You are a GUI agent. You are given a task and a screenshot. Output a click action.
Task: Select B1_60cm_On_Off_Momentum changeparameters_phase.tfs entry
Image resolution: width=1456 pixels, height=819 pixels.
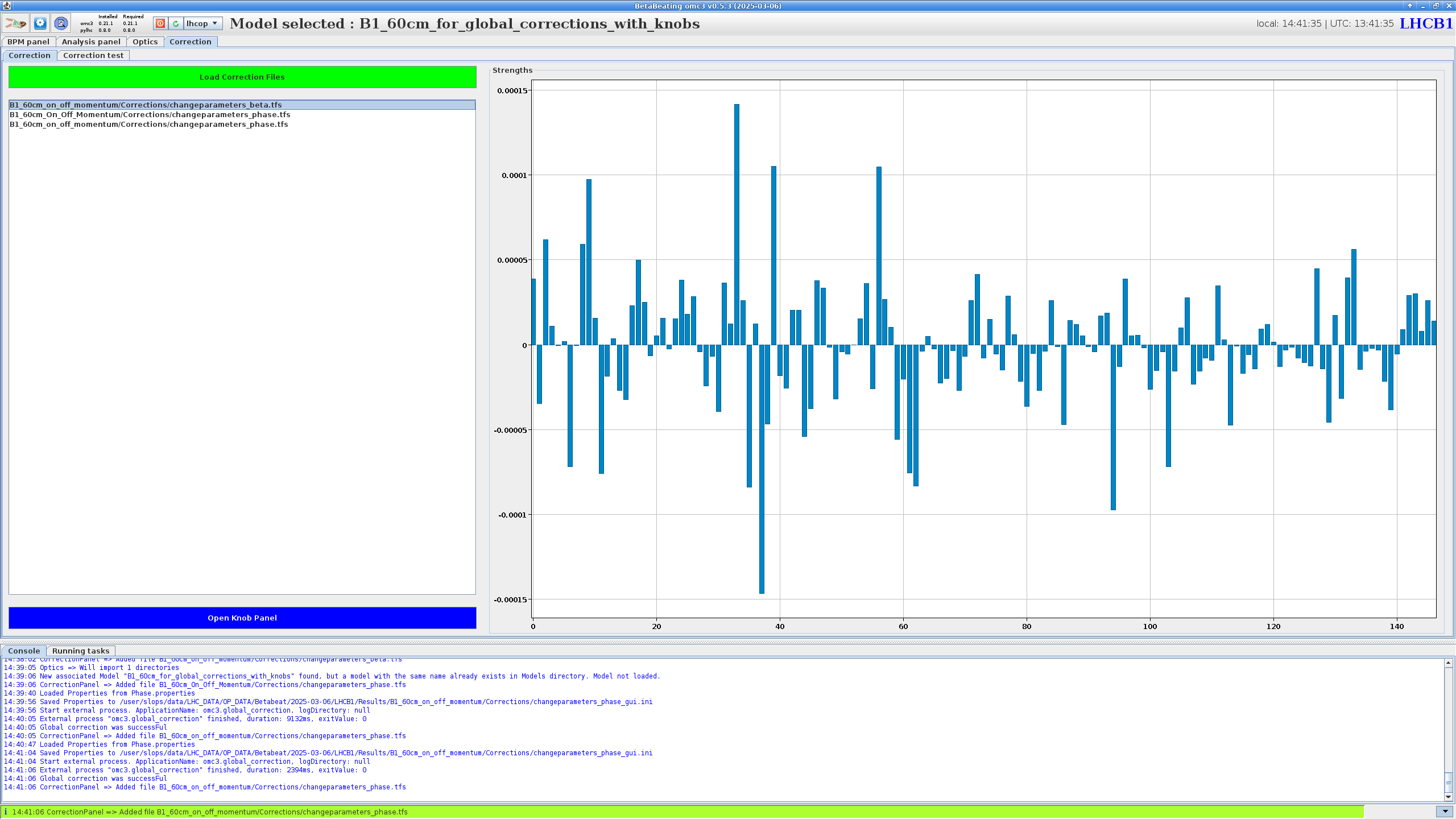242,114
